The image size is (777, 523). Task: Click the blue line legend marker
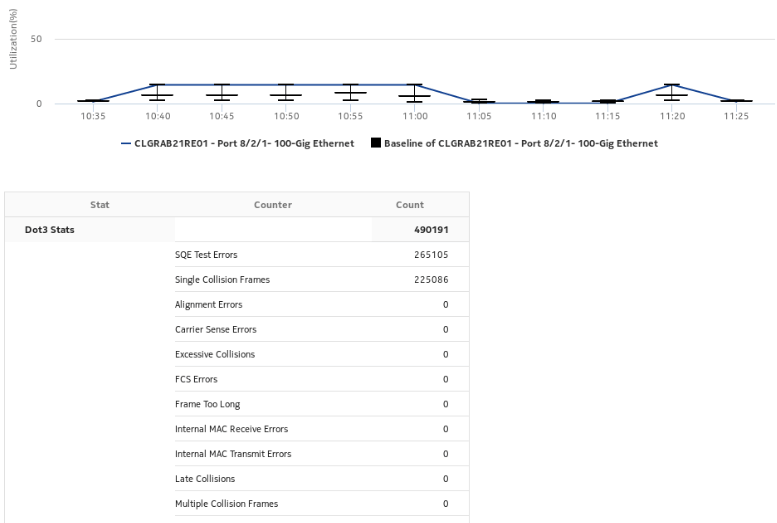pos(126,143)
